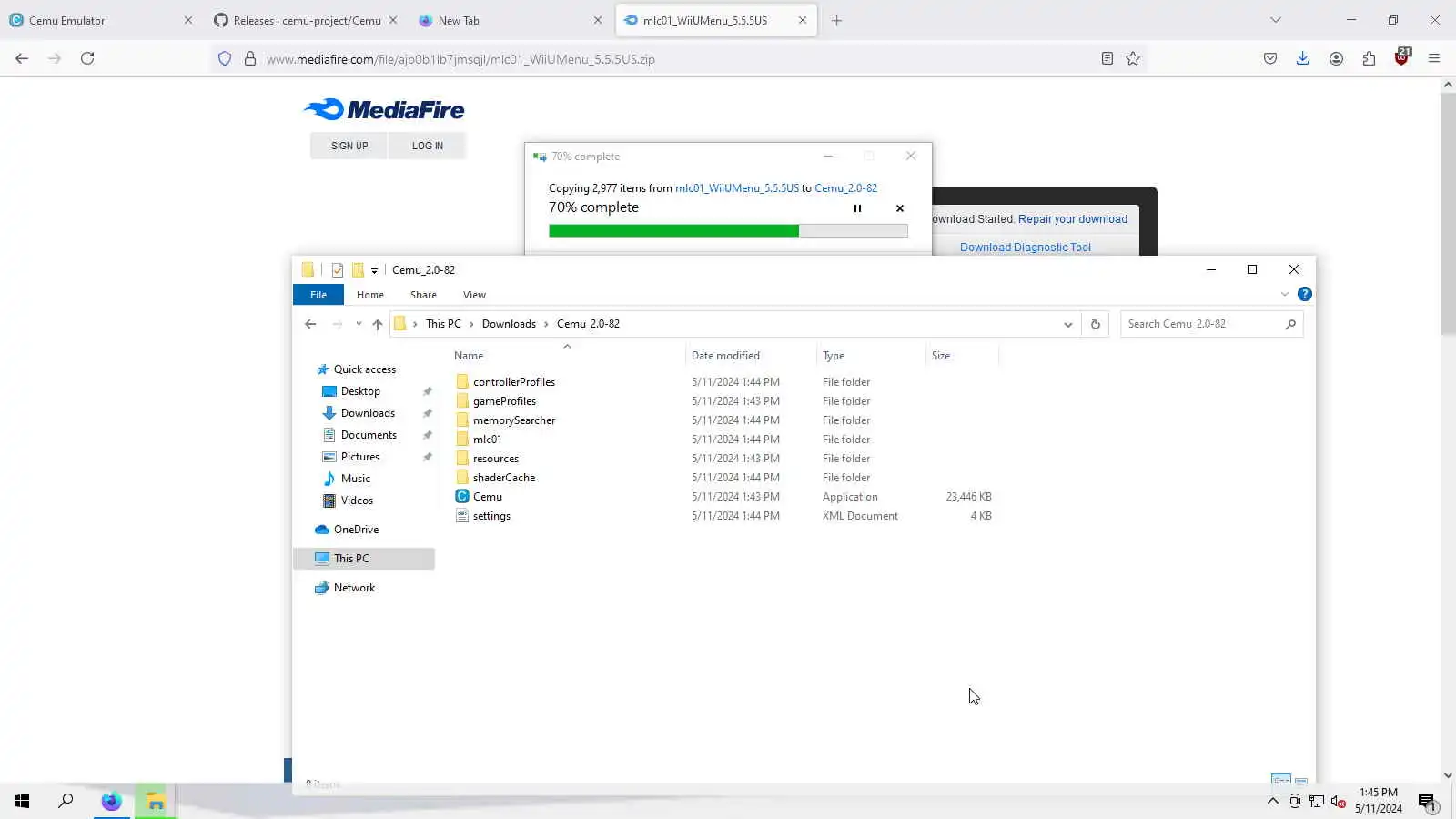1456x819 pixels.
Task: Open Download Diagnostic Tool link
Action: 1026,248
